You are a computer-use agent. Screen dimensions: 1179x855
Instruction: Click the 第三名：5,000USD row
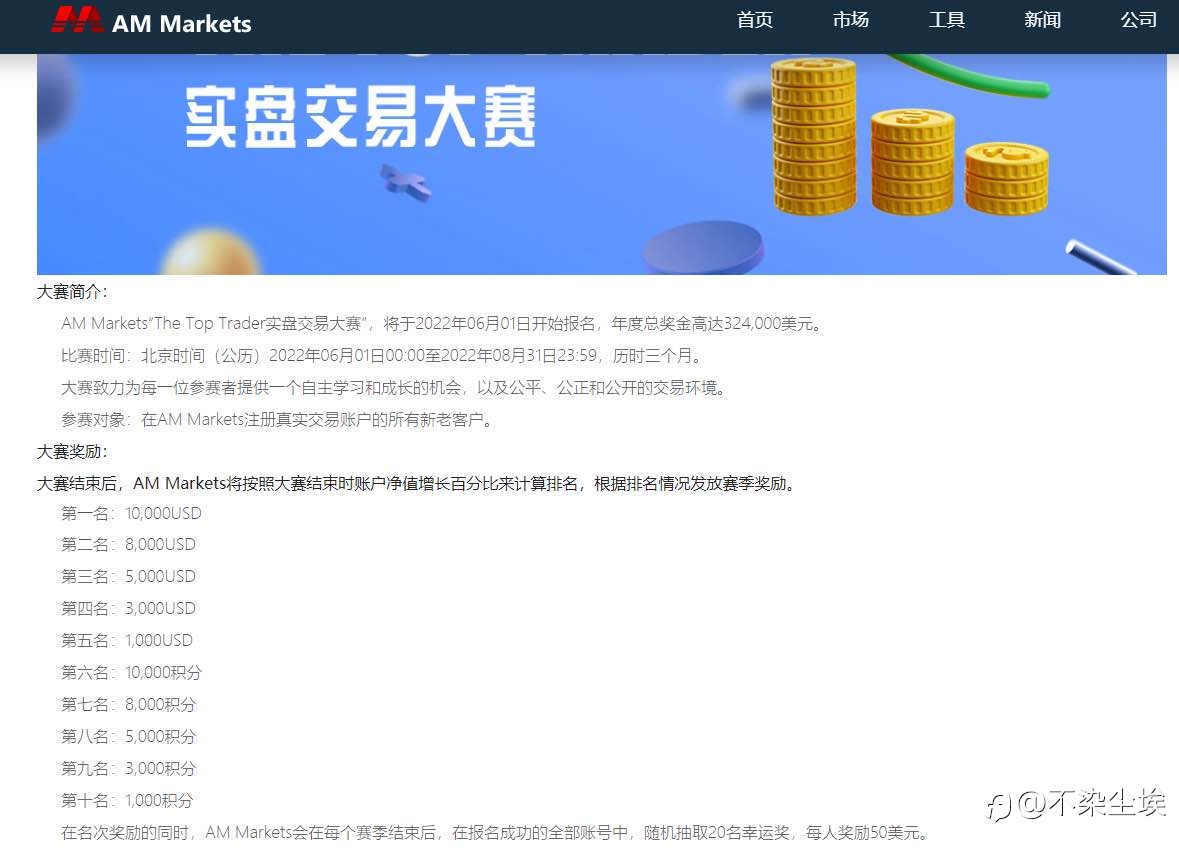click(129, 577)
